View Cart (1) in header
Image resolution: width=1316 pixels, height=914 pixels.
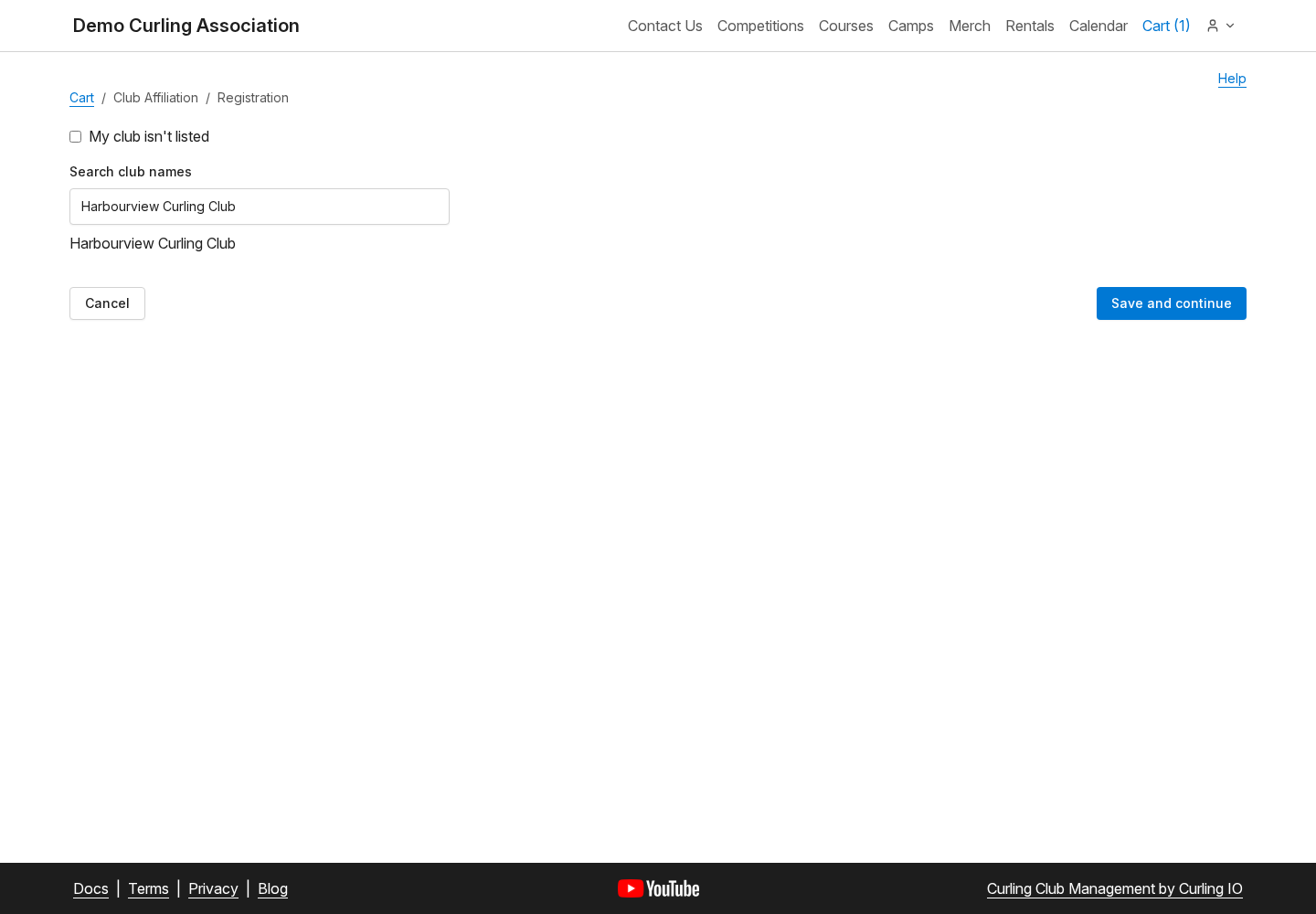(x=1166, y=26)
